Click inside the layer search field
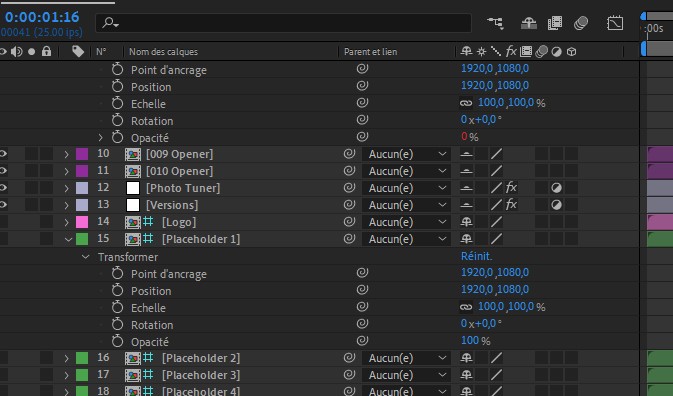The height and width of the screenshot is (396, 673). pyautogui.click(x=283, y=23)
